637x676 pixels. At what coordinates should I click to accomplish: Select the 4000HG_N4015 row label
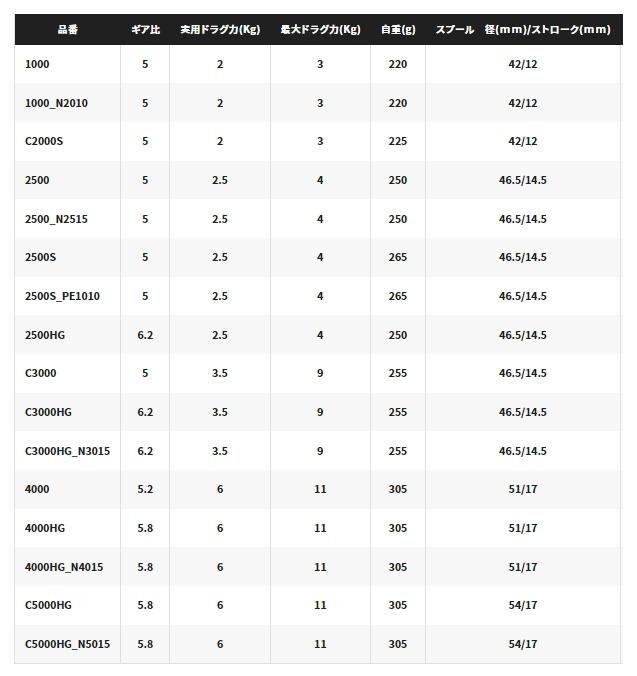64,567
